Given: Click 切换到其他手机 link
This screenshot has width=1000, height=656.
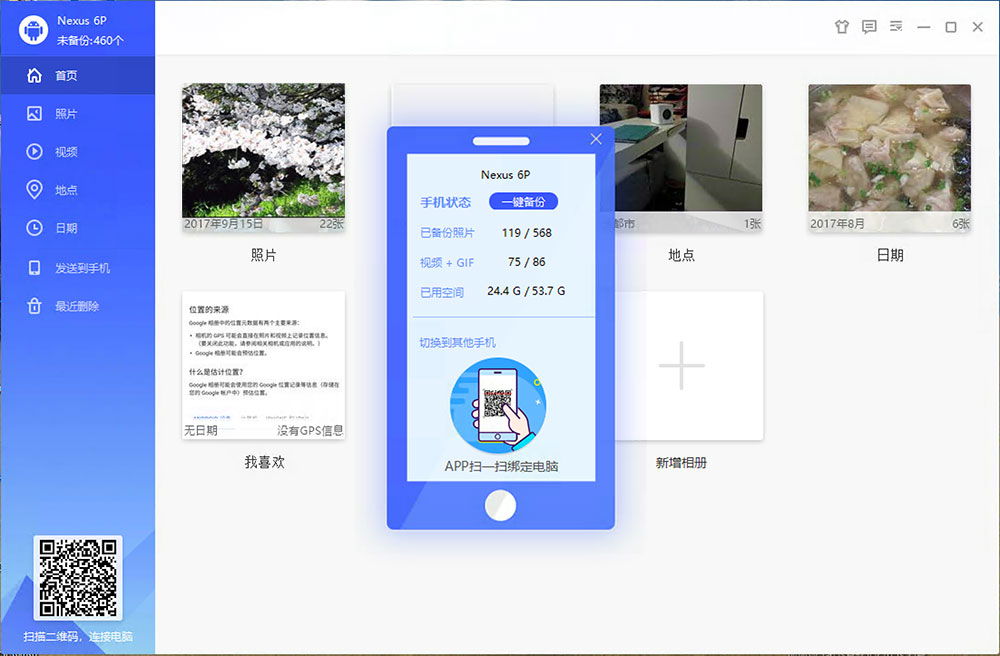Looking at the screenshot, I should (457, 343).
